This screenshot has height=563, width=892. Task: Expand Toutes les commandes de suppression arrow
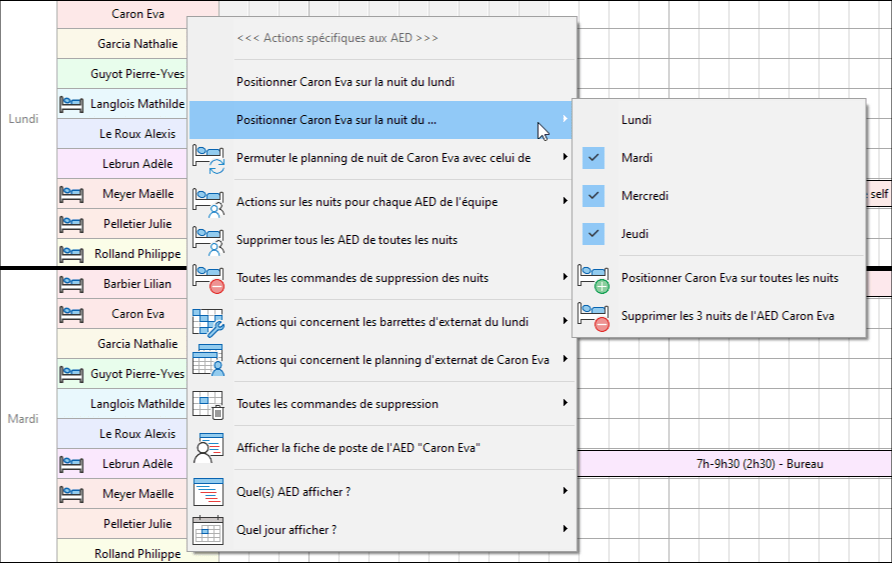[565, 404]
